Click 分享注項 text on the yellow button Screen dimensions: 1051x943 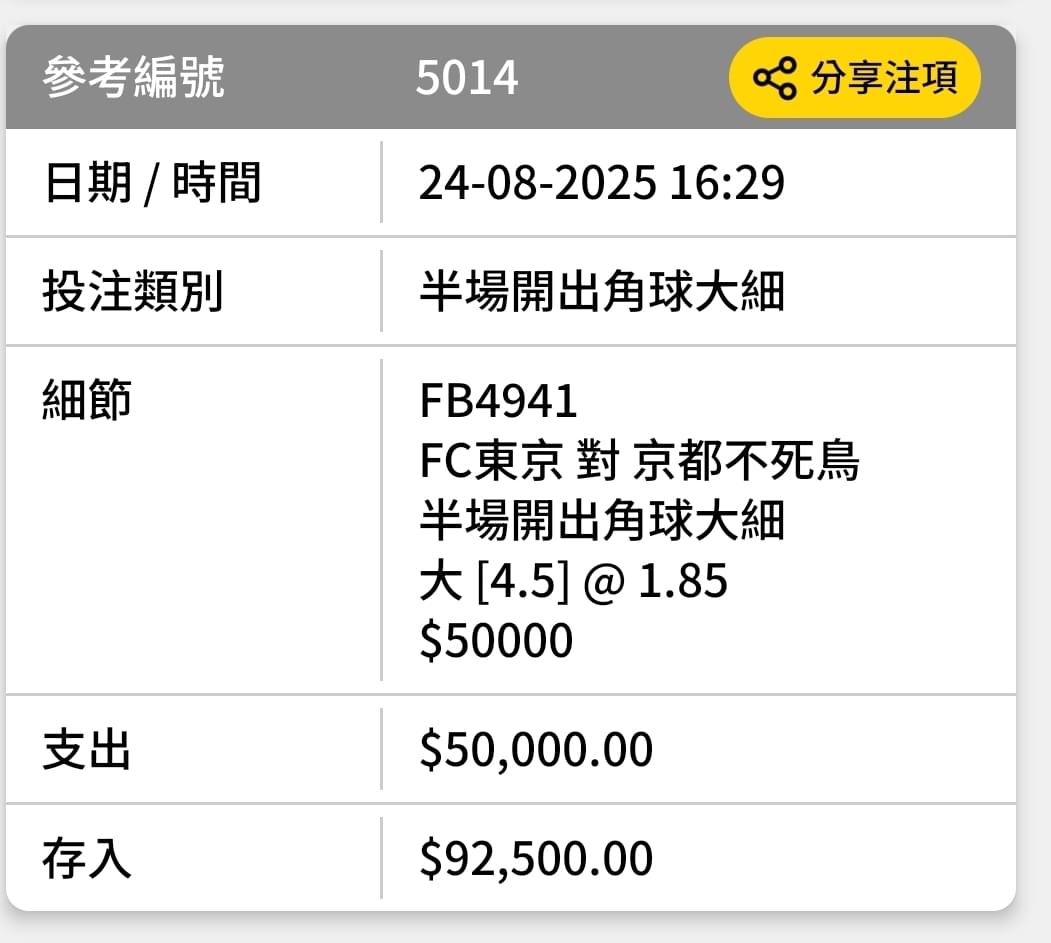(884, 78)
